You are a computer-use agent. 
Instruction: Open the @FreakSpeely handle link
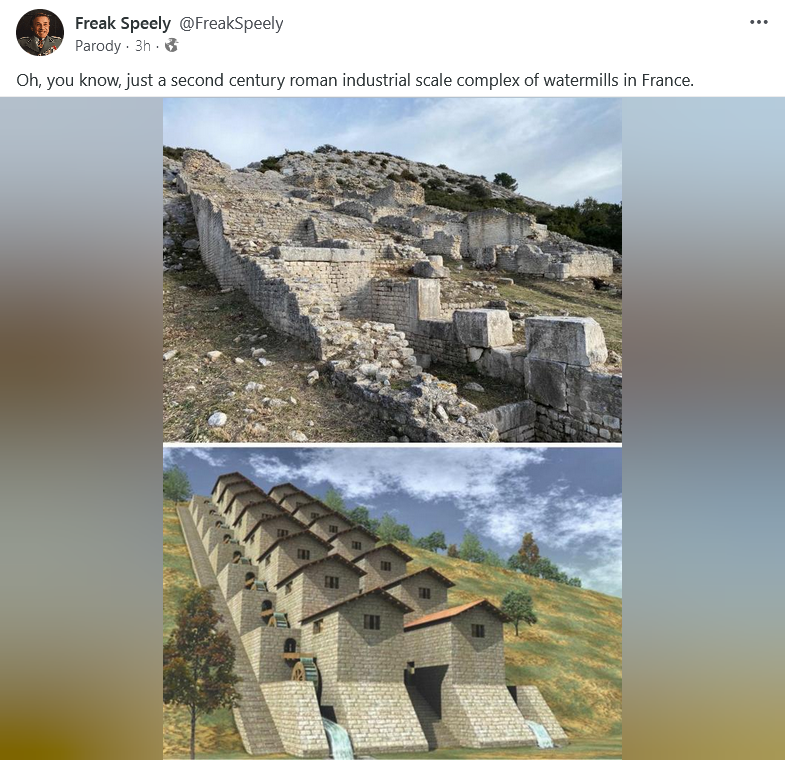231,23
